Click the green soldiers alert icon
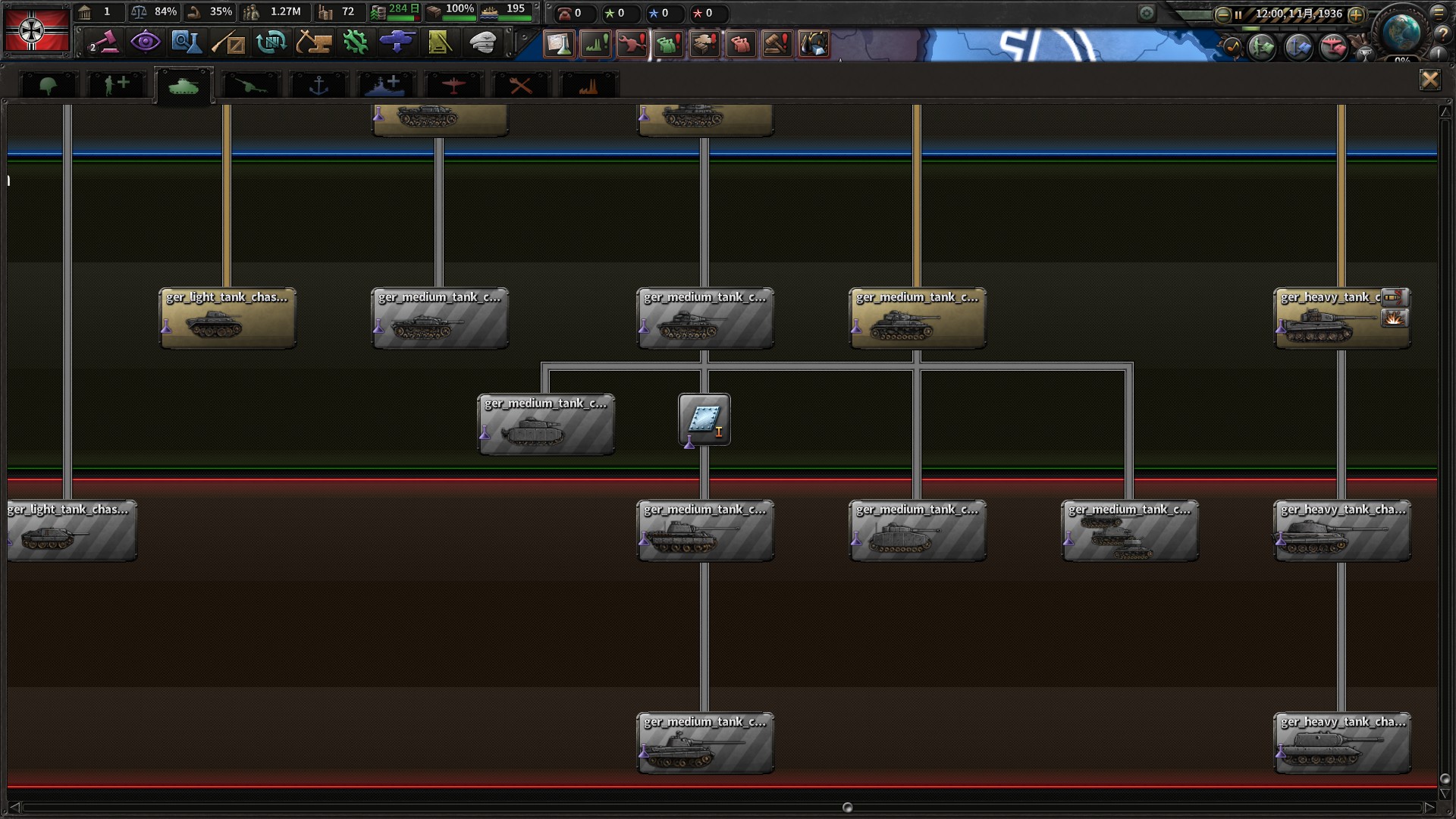Viewport: 1456px width, 819px height. tap(668, 44)
